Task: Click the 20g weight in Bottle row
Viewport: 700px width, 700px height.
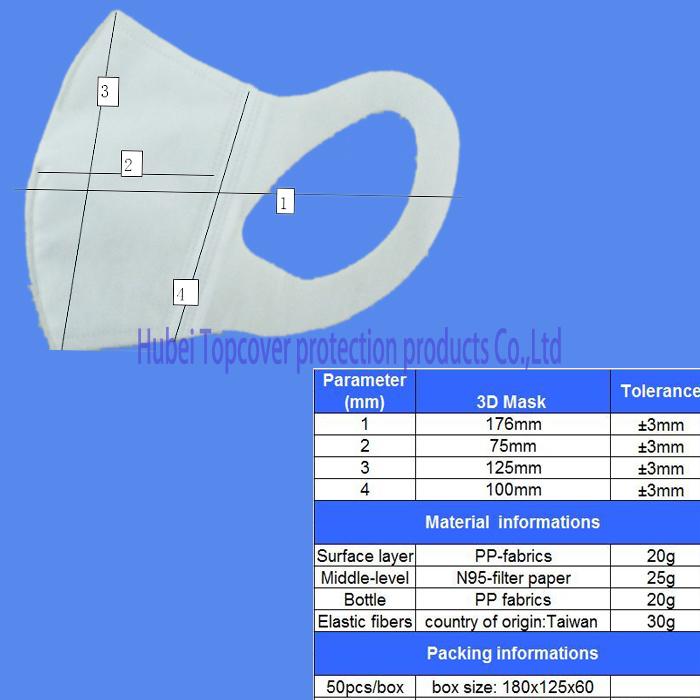Action: coord(655,599)
